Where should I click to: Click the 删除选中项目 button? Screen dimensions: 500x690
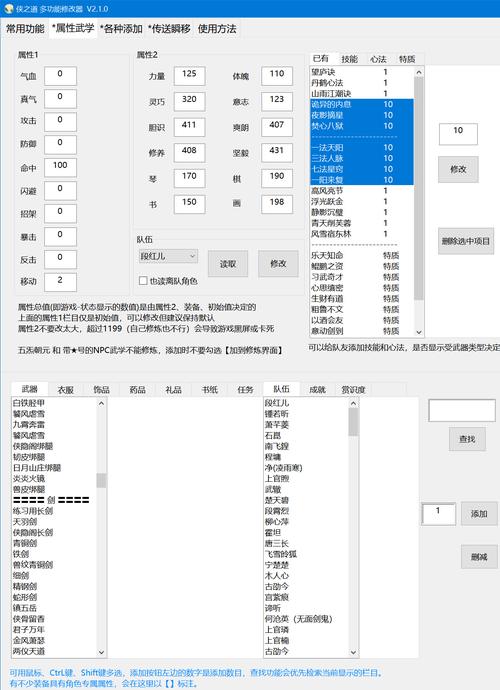pos(466,241)
